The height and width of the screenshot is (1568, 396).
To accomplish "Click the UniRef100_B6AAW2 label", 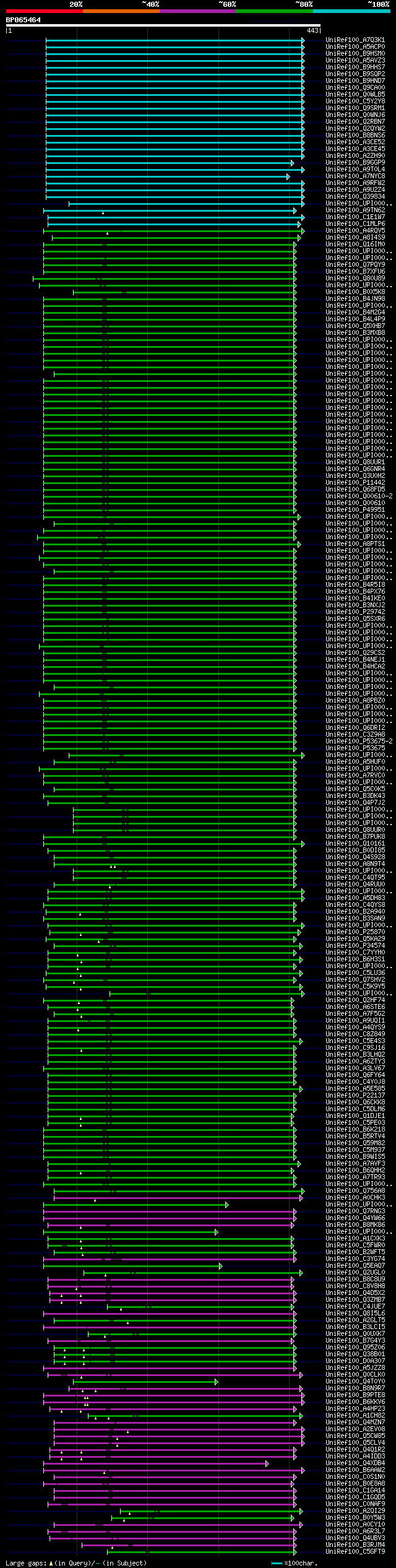I will tap(355, 1470).
